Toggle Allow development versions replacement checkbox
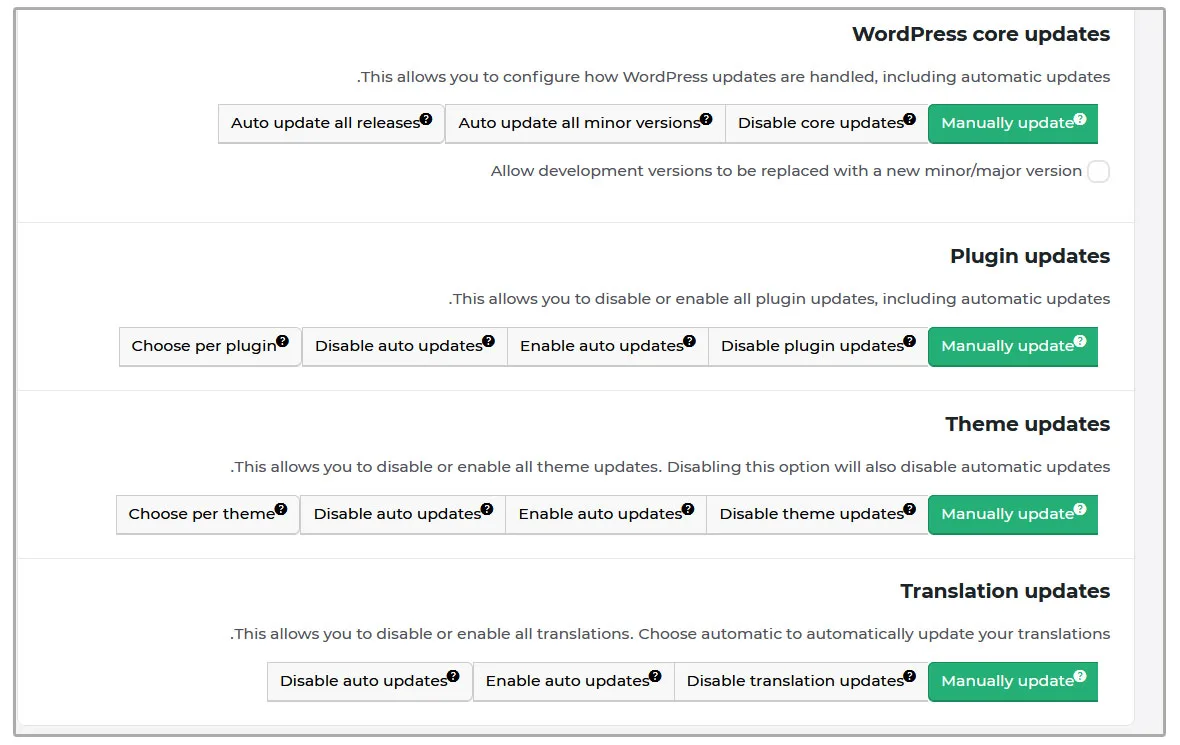Screen dimensions: 1180x745 tap(1098, 172)
